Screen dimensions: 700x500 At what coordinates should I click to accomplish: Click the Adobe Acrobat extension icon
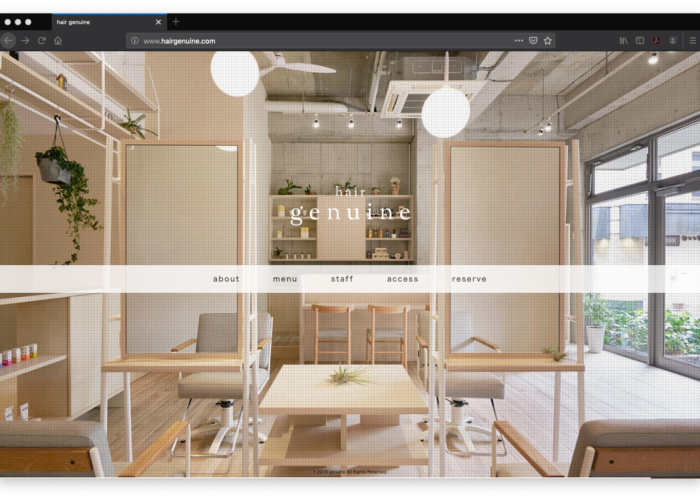(656, 41)
